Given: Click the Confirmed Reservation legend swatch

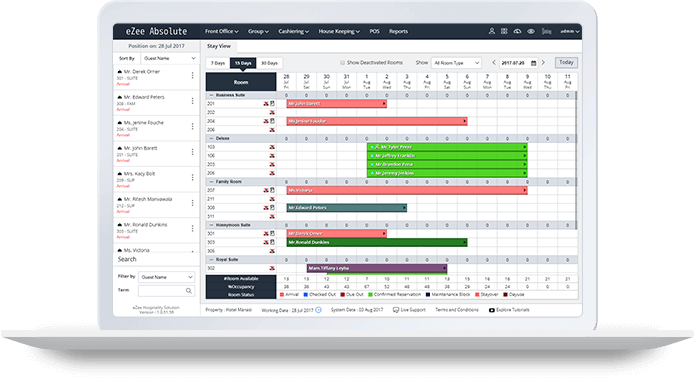Looking at the screenshot, I should [370, 295].
